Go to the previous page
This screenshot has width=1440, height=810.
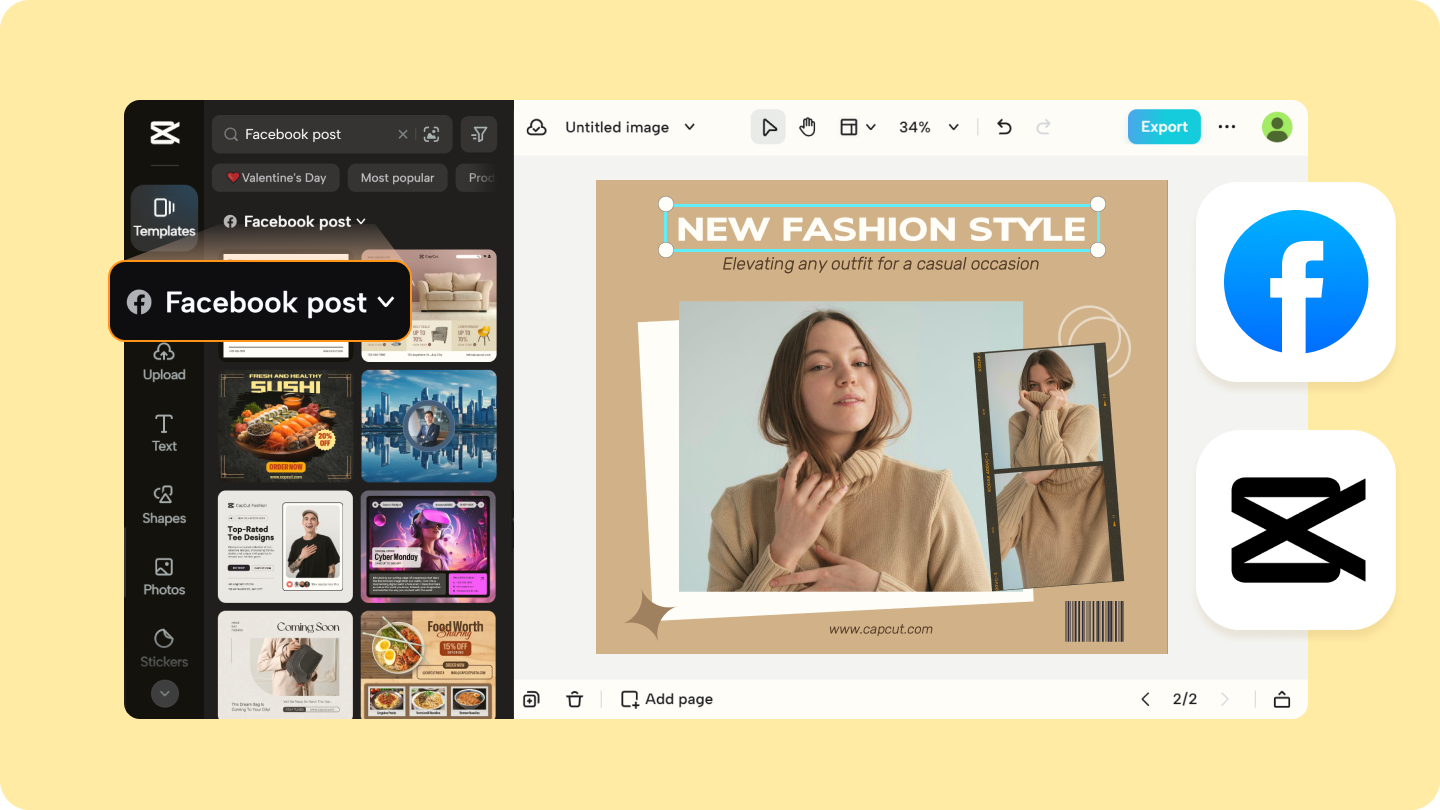[x=1145, y=699]
